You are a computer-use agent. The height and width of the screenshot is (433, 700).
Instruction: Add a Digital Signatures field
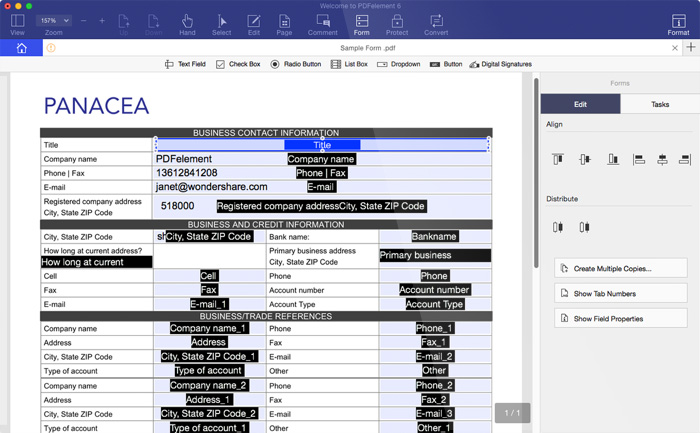pyautogui.click(x=500, y=64)
